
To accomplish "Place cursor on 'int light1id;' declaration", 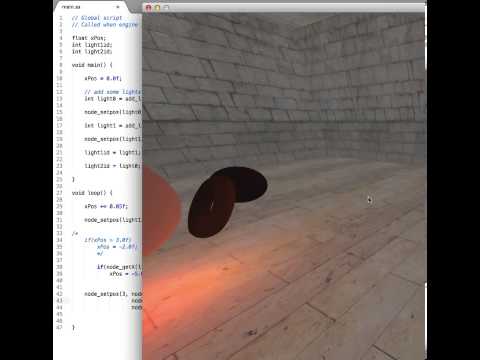I will (92, 45).
